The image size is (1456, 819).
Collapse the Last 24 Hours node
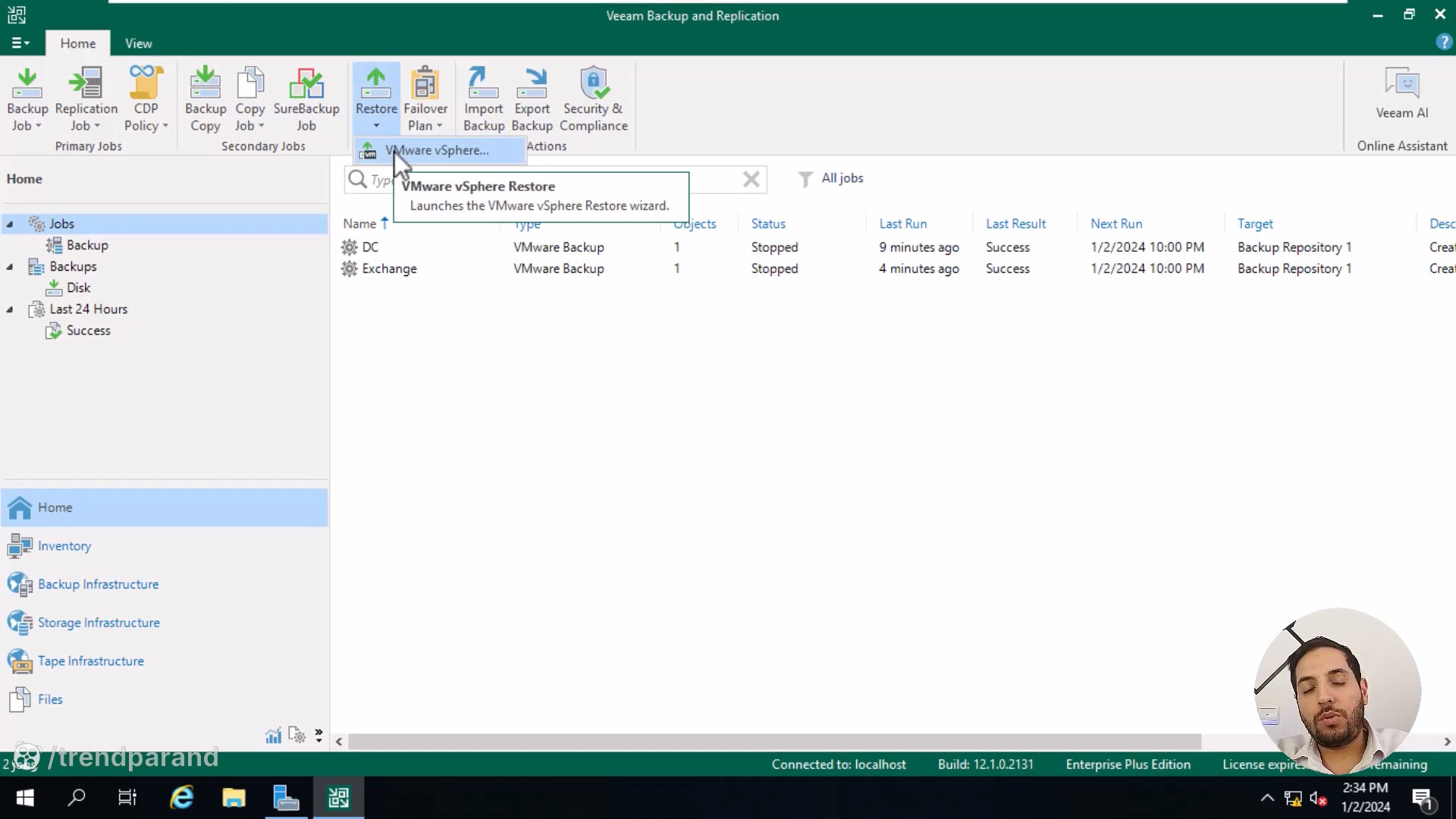10,309
